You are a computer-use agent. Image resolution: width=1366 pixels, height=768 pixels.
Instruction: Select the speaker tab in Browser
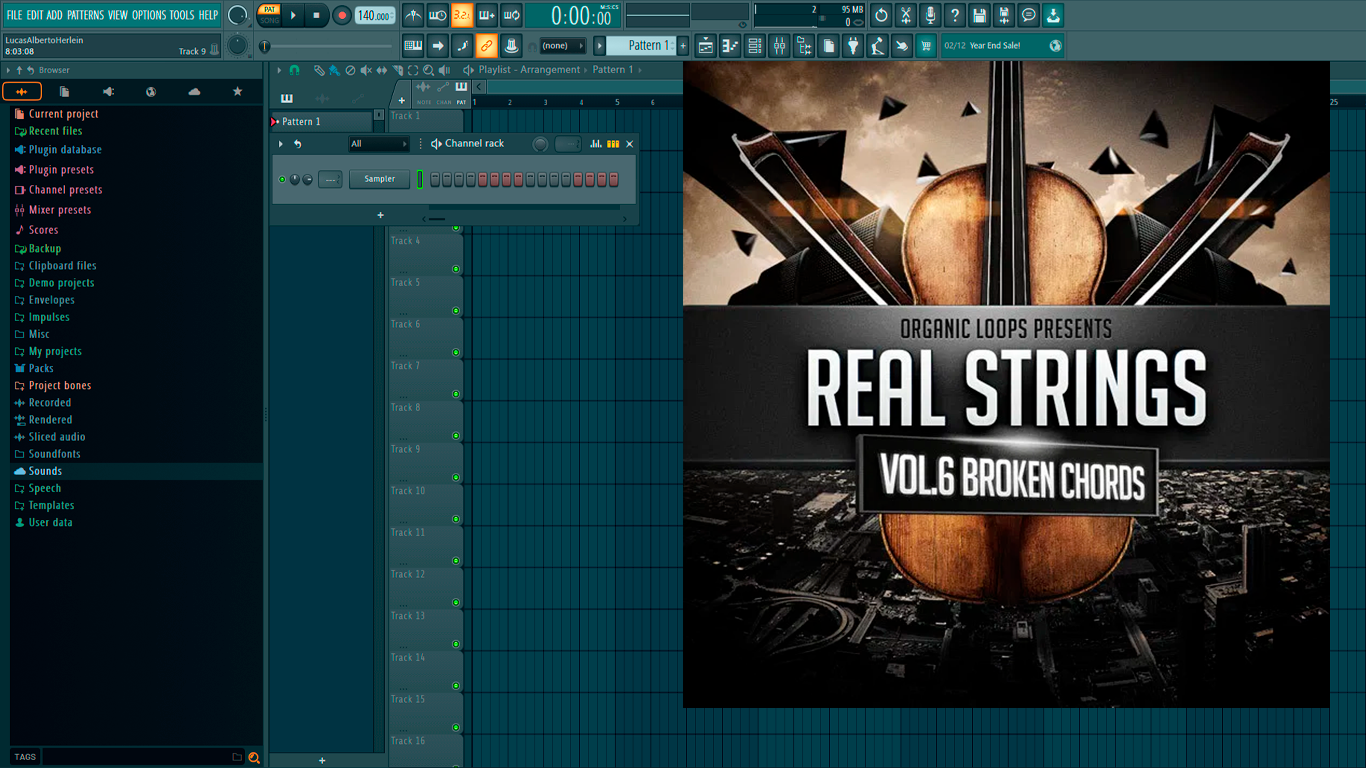tap(108, 91)
